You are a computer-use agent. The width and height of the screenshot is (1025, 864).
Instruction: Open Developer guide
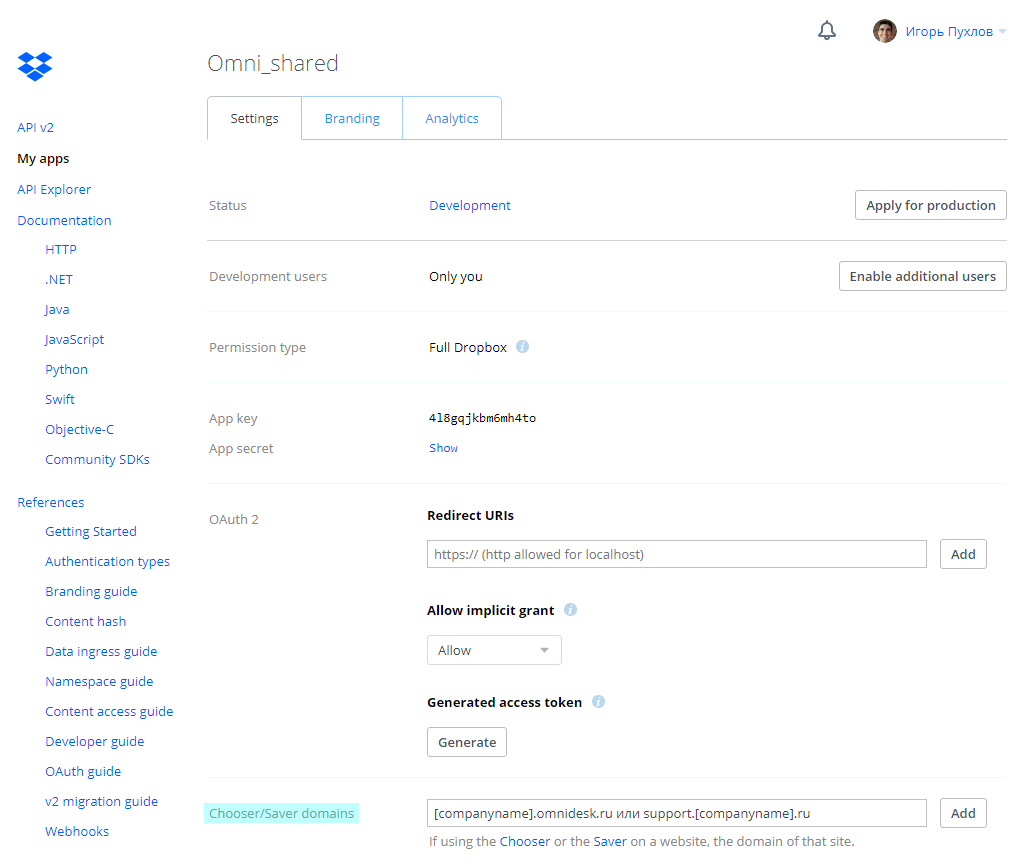coord(95,742)
